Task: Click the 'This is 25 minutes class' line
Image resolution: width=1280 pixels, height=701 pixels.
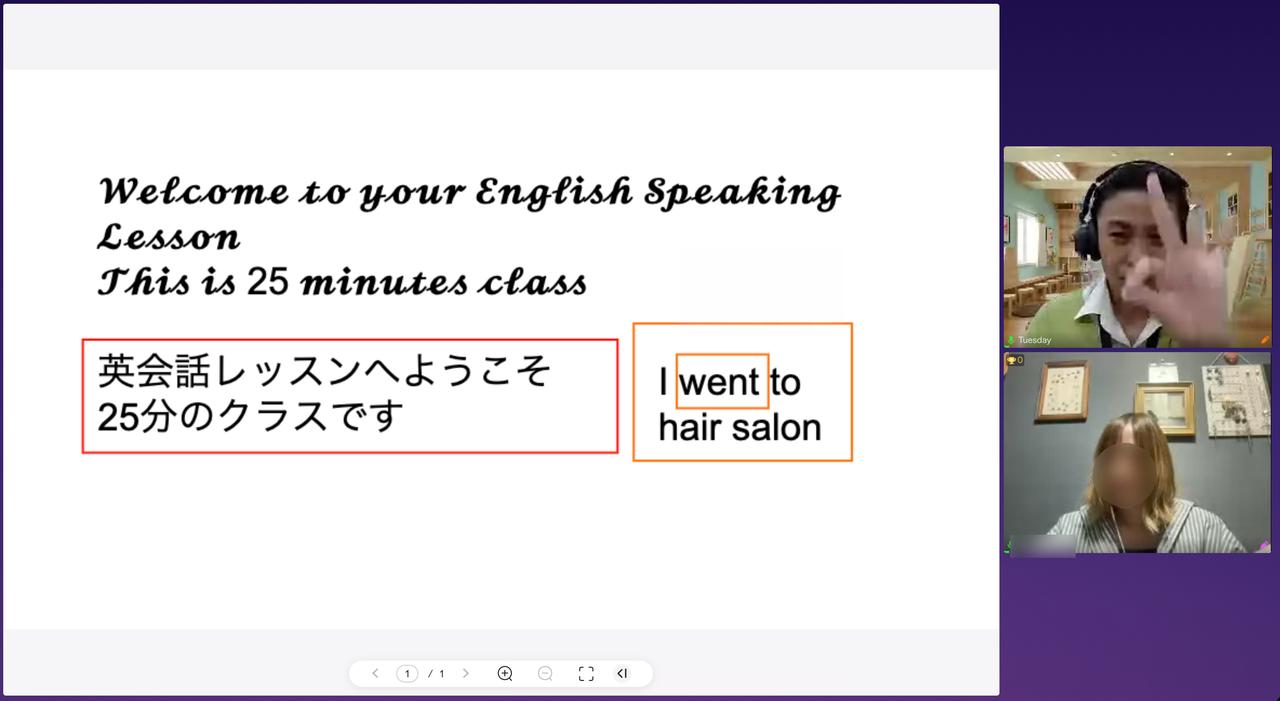Action: pos(342,282)
